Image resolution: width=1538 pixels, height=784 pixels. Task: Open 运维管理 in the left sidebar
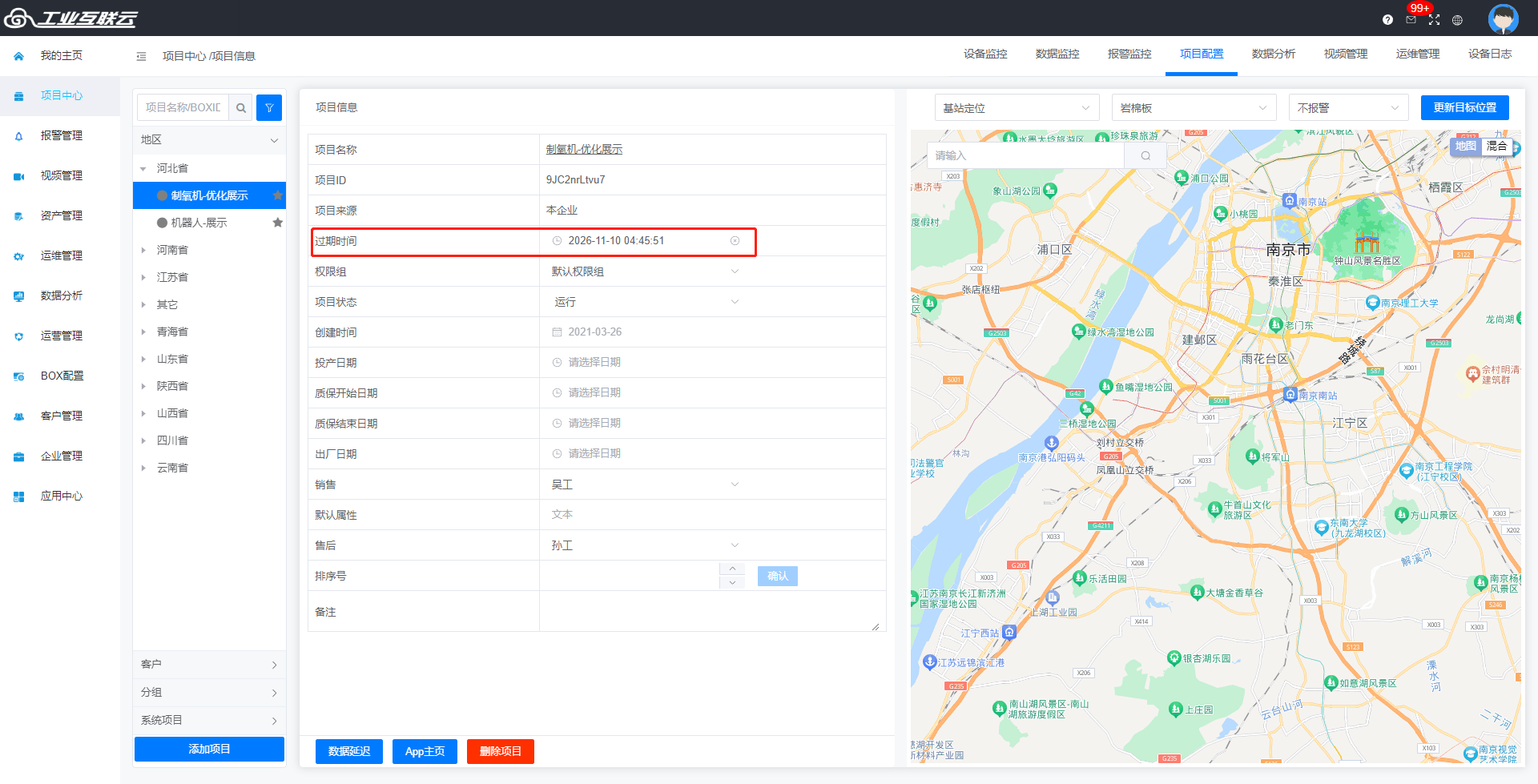point(61,255)
